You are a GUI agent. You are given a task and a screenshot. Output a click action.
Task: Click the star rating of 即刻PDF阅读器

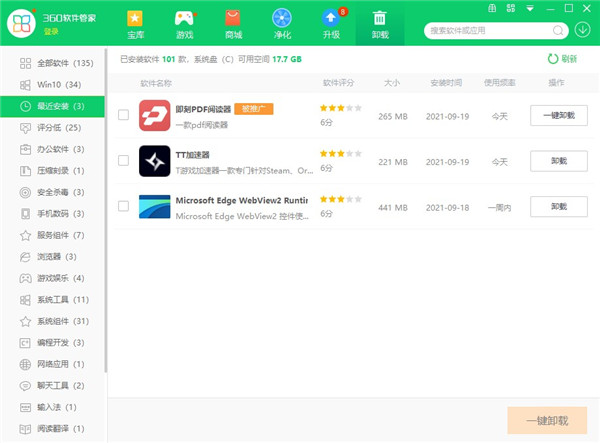point(341,108)
